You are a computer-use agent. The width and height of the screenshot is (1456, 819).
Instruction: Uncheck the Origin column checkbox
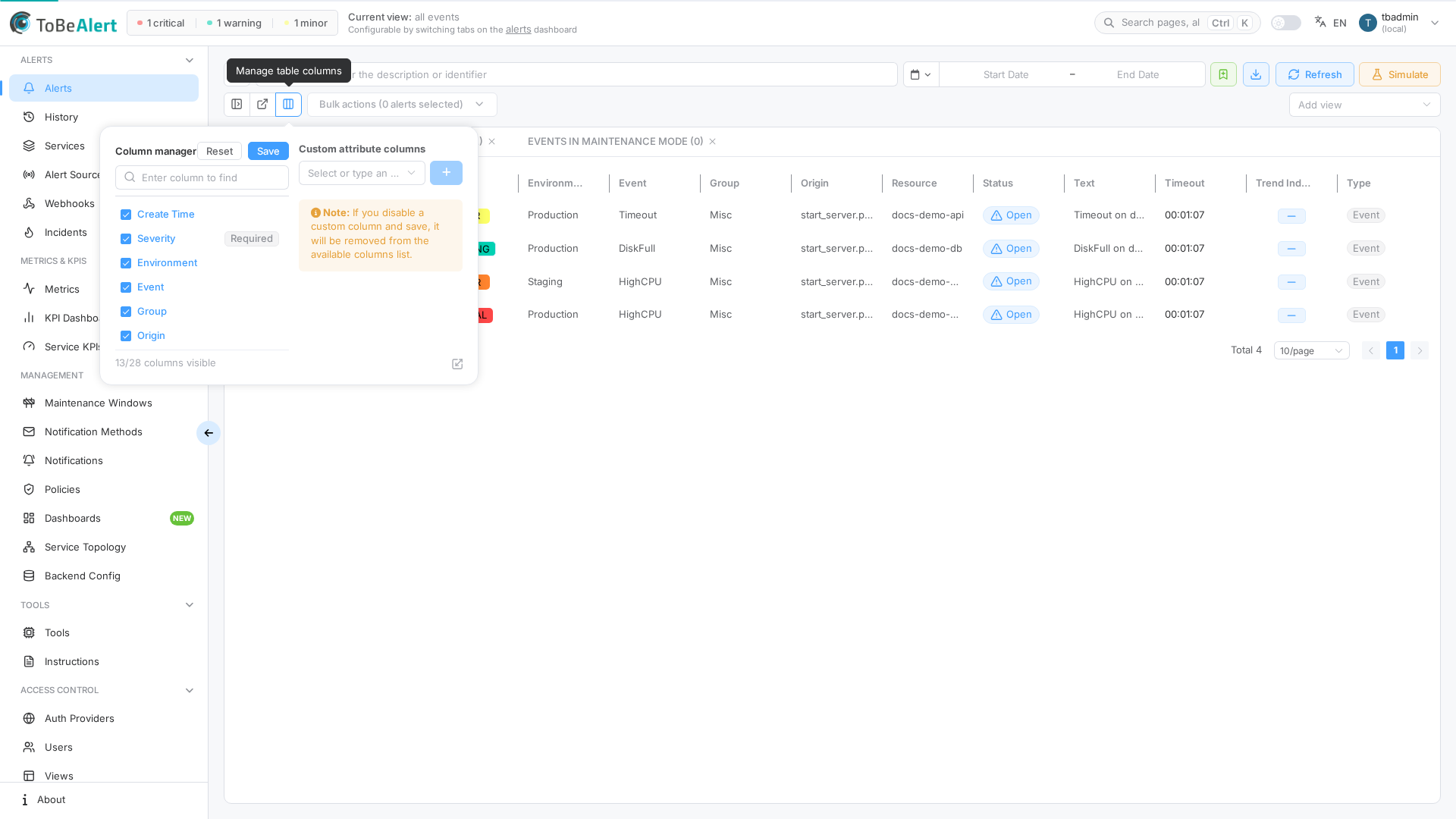point(126,336)
